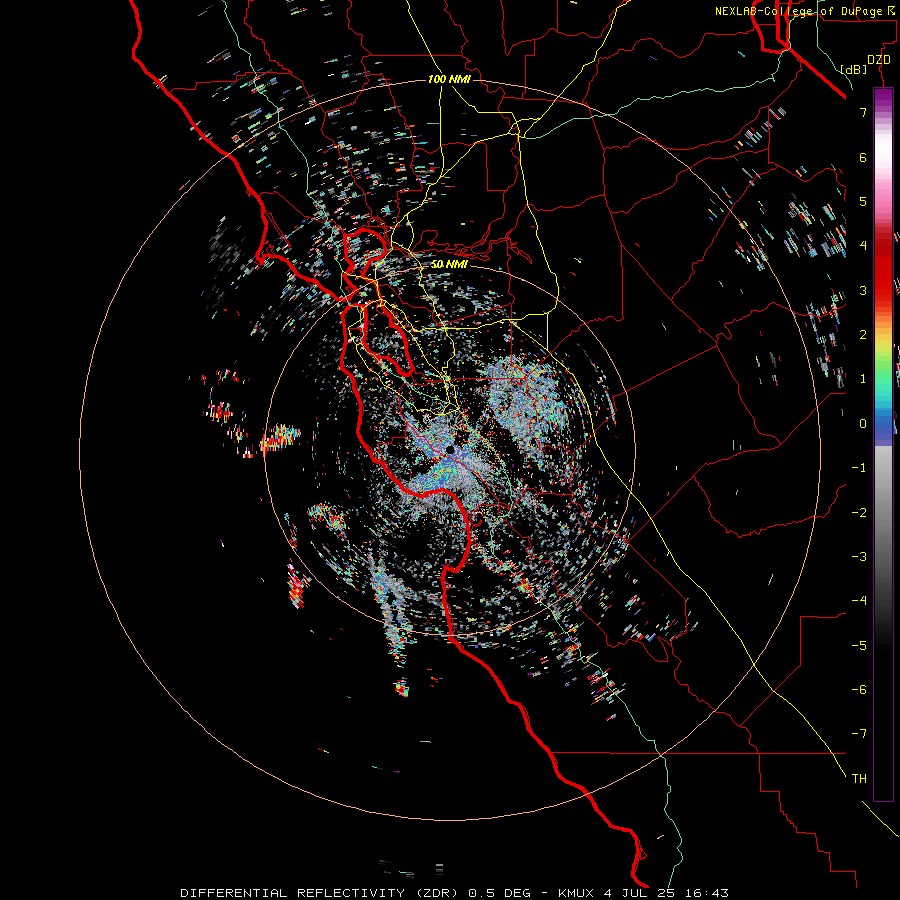Click the vertical ZDR color scale bar
This screenshot has width=900, height=900.
tap(883, 444)
